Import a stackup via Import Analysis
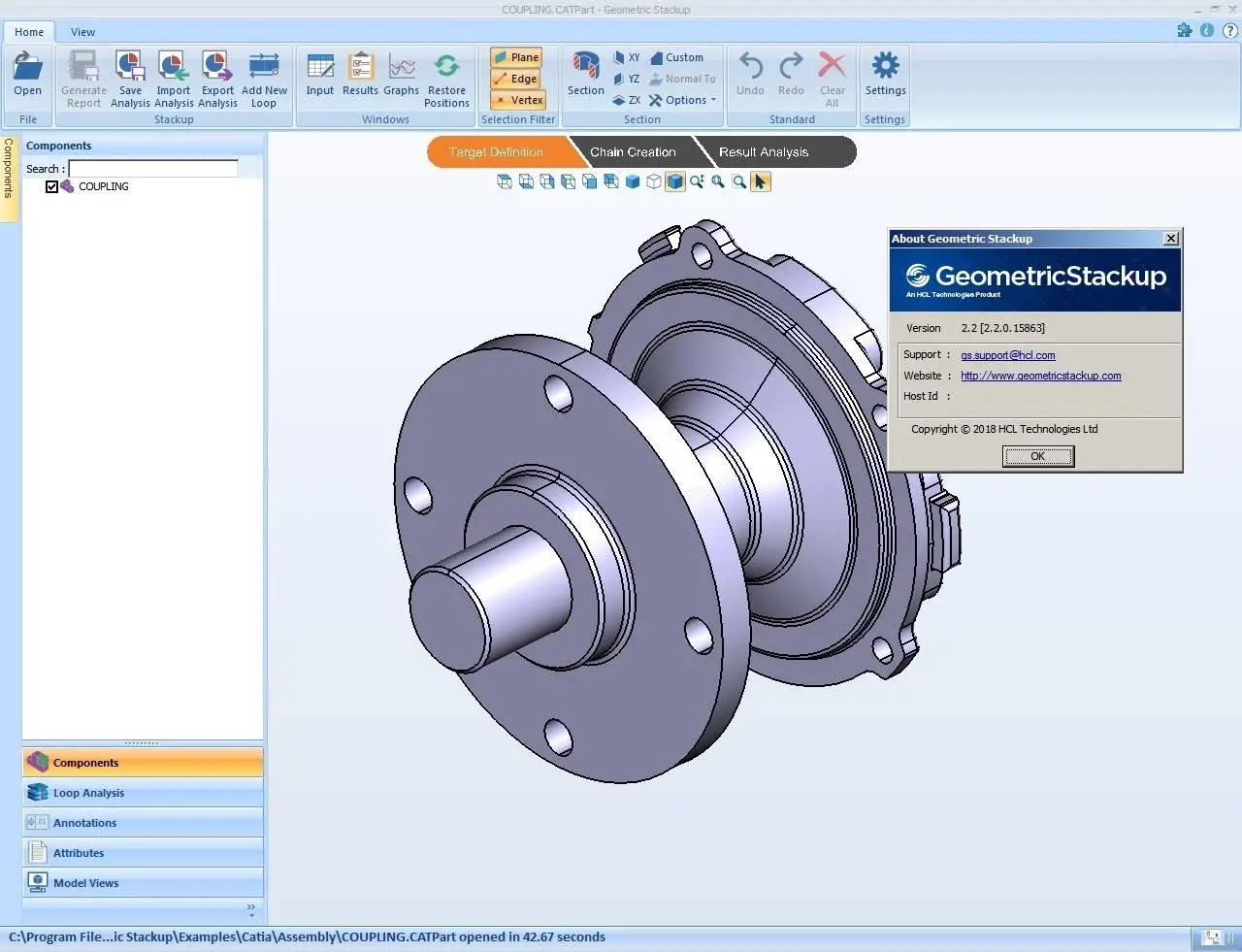1242x952 pixels. (x=174, y=80)
